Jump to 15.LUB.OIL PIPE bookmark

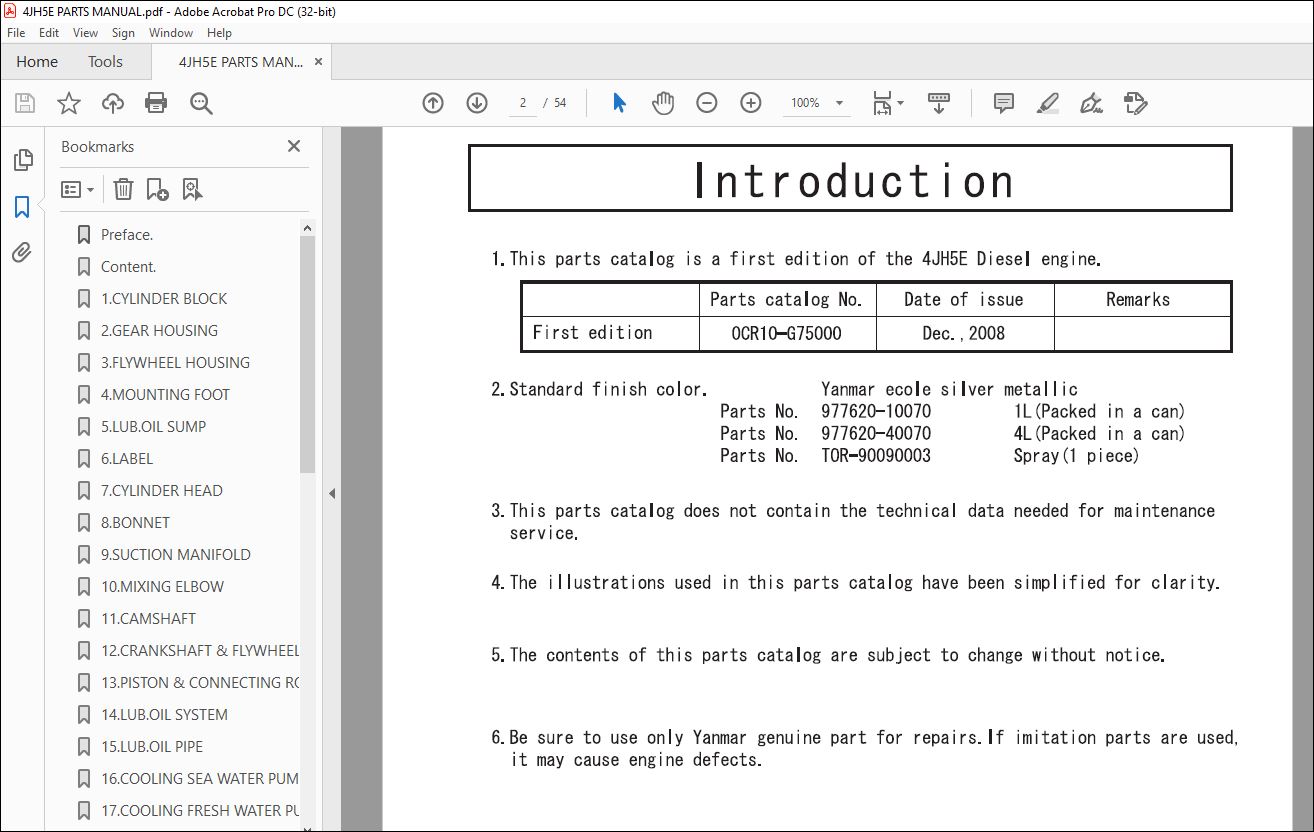pyautogui.click(x=152, y=747)
